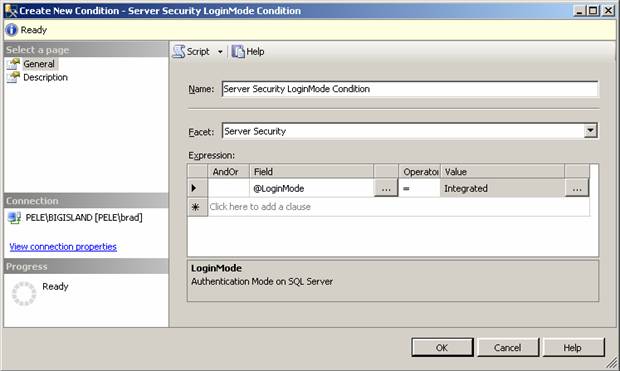Open the Facet combo box
Image resolution: width=620 pixels, height=371 pixels.
[x=410, y=131]
